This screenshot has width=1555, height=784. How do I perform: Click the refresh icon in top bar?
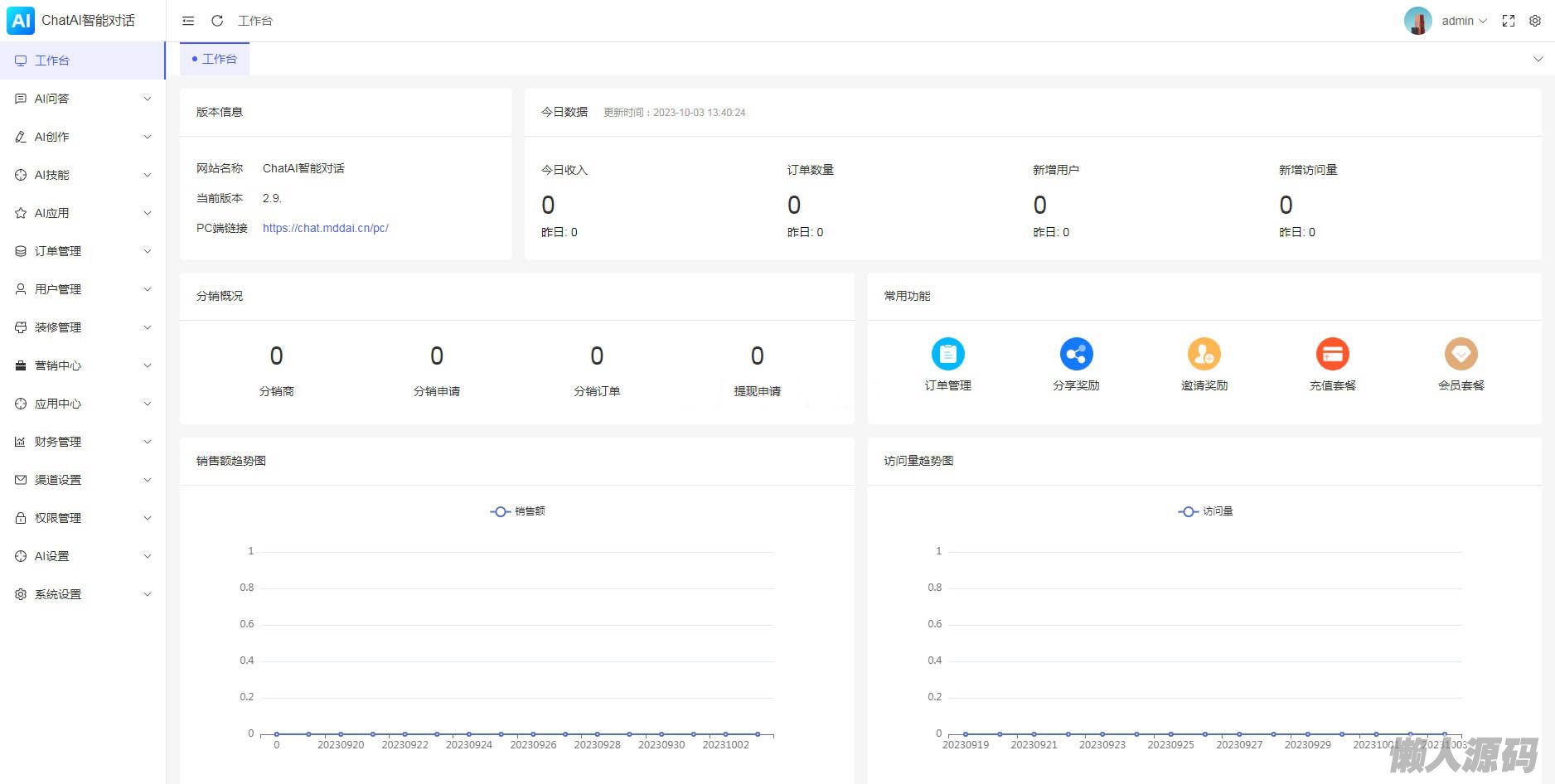[x=217, y=21]
